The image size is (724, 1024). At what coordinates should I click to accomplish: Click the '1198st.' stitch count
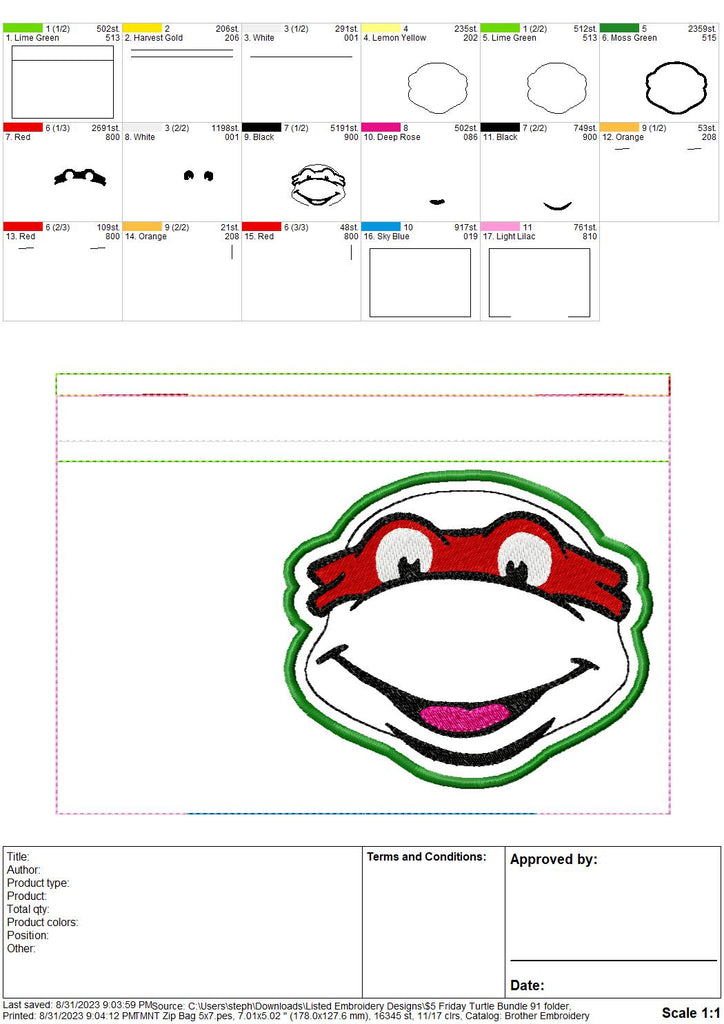(225, 128)
